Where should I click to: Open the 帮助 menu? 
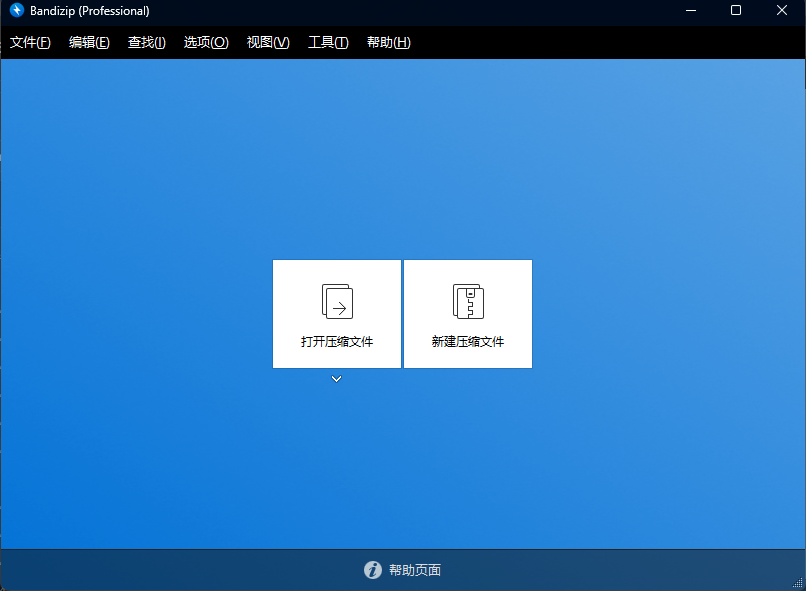[x=388, y=42]
